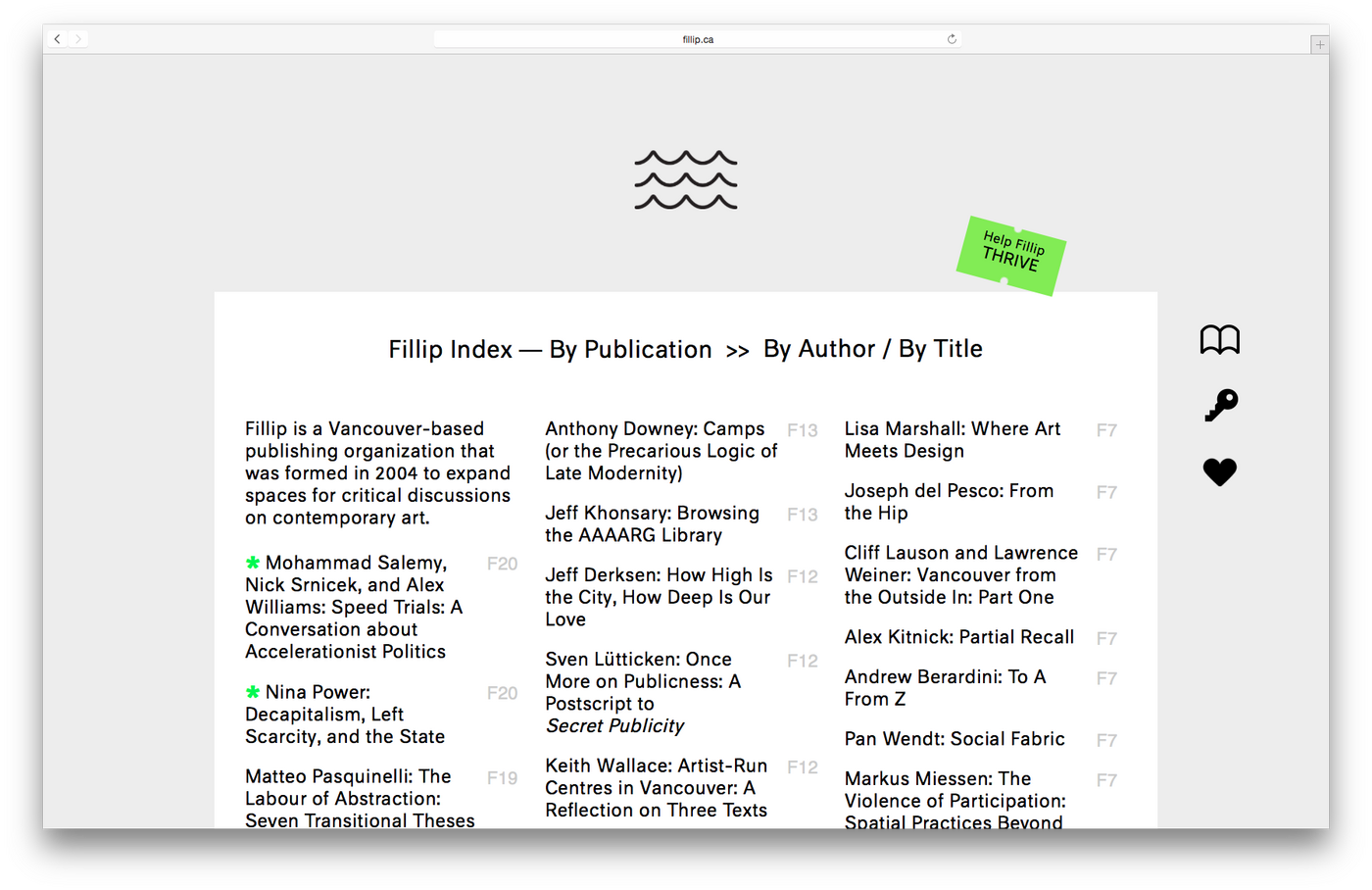
Task: Reload the page with refresh icon
Action: click(952, 39)
